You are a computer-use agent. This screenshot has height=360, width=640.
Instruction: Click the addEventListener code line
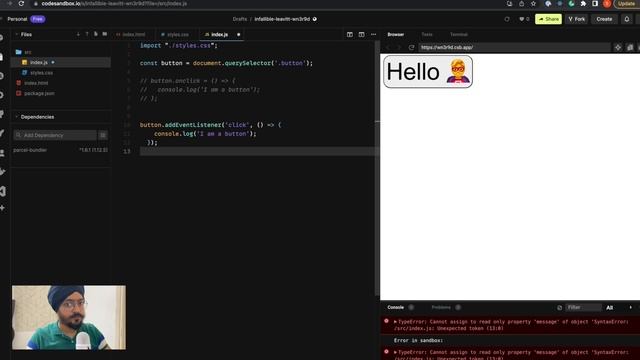(x=210, y=125)
